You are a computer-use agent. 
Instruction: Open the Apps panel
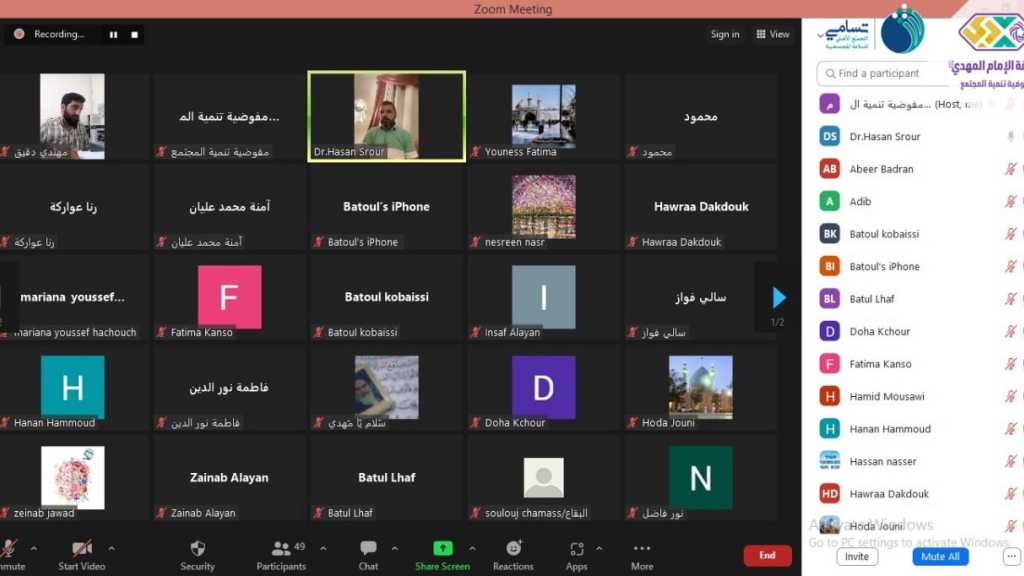(576, 549)
